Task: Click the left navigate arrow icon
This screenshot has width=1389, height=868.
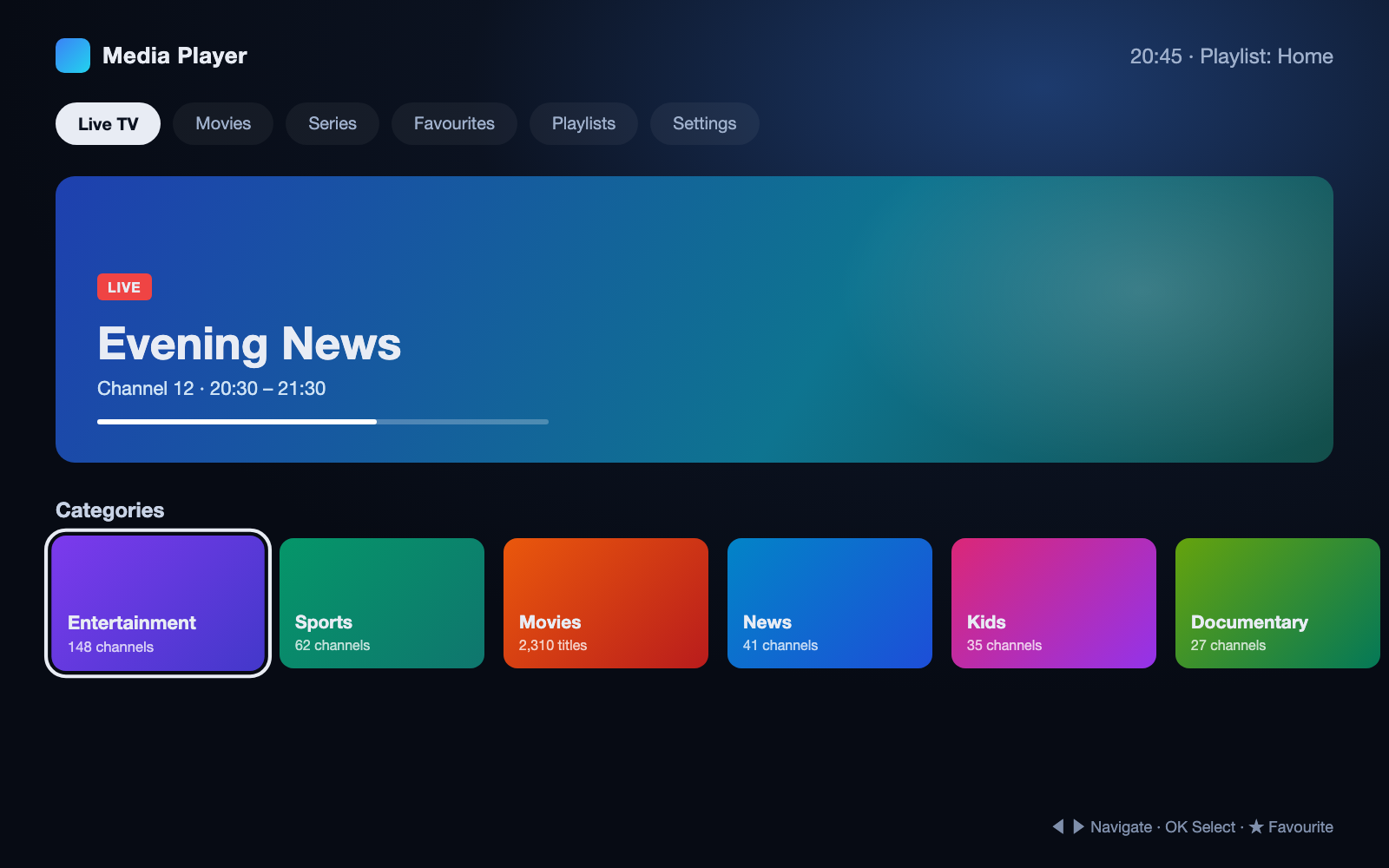Action: point(1058,826)
